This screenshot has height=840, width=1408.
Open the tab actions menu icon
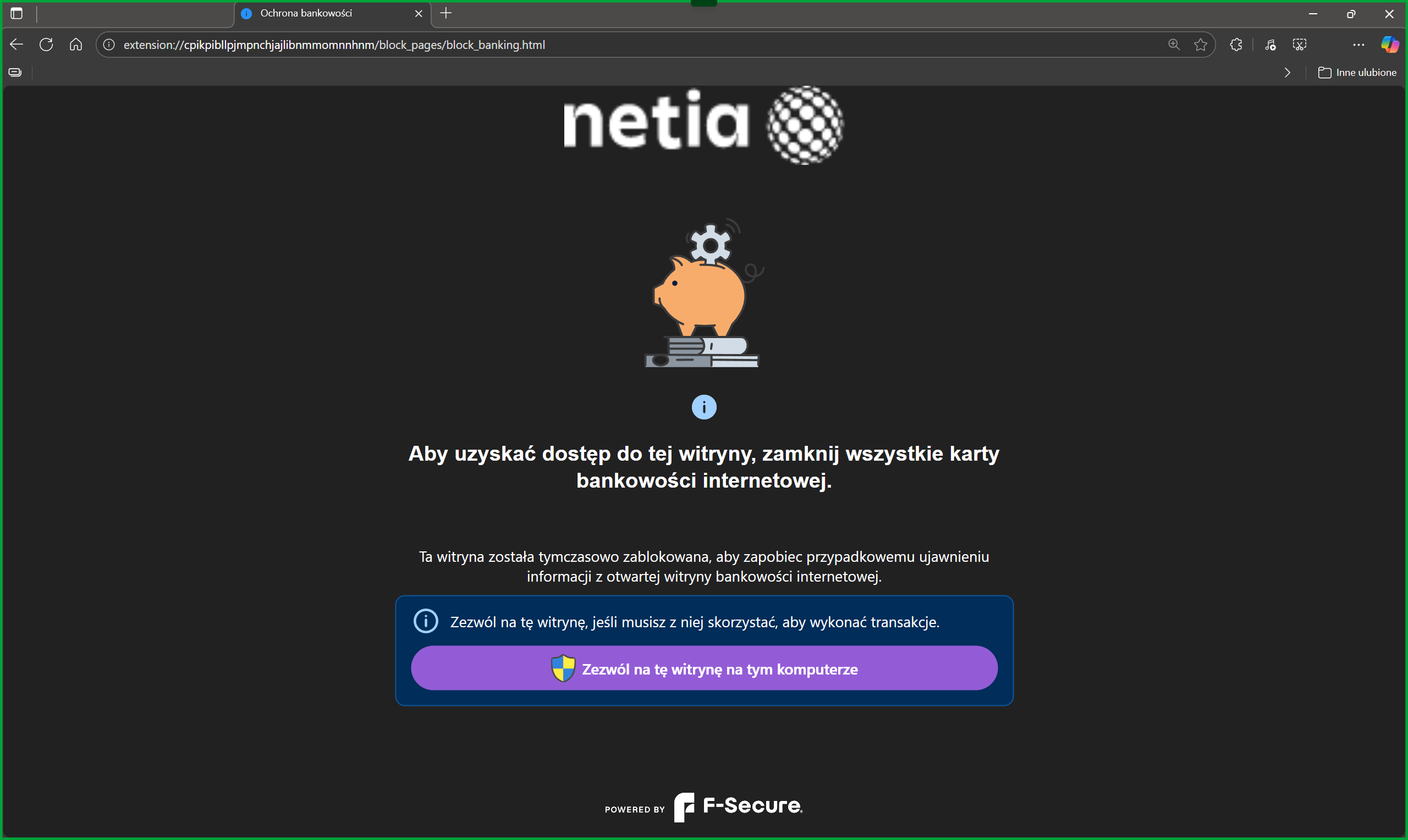pos(16,14)
